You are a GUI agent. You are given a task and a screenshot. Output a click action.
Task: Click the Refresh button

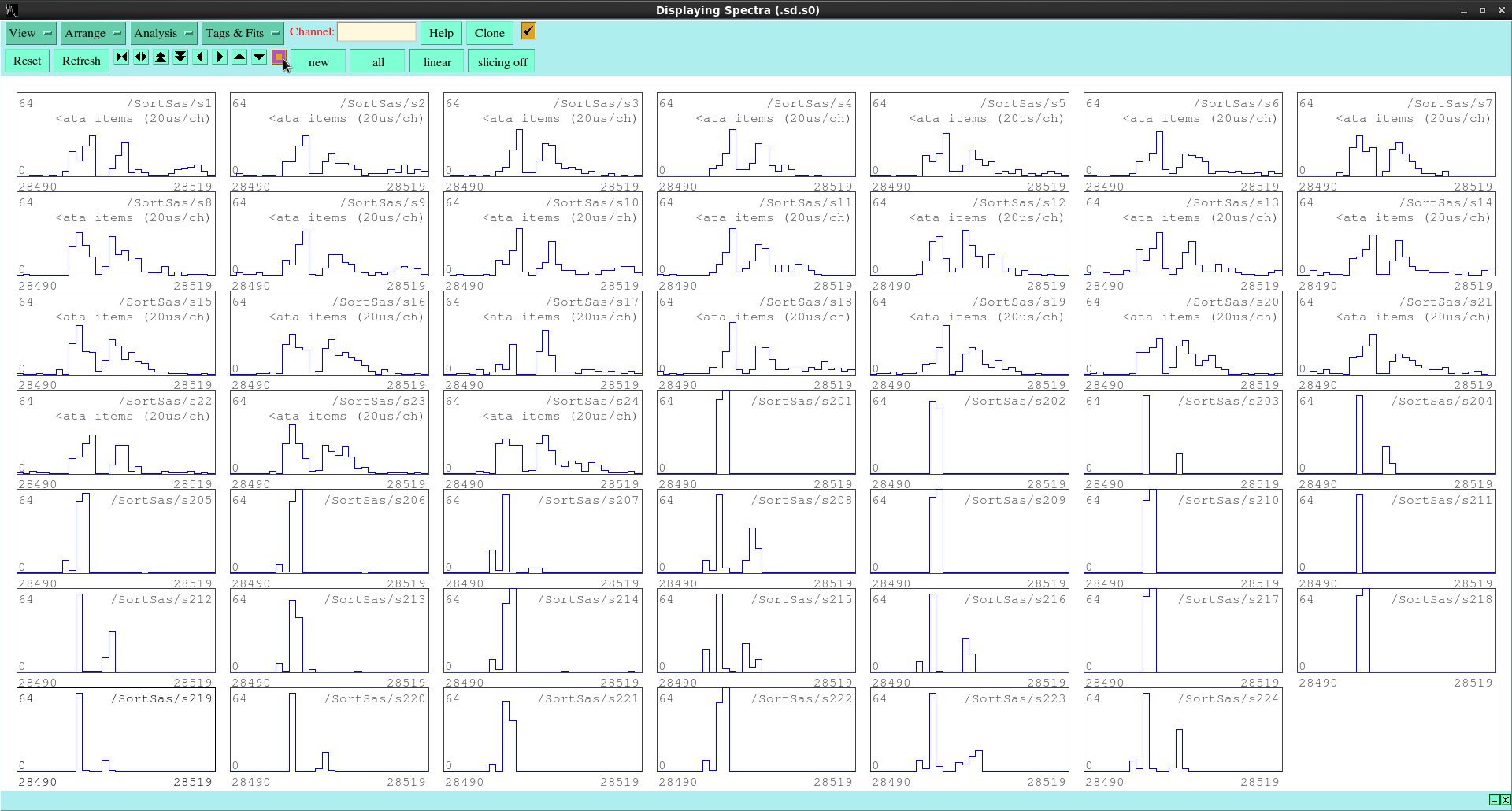(x=81, y=61)
